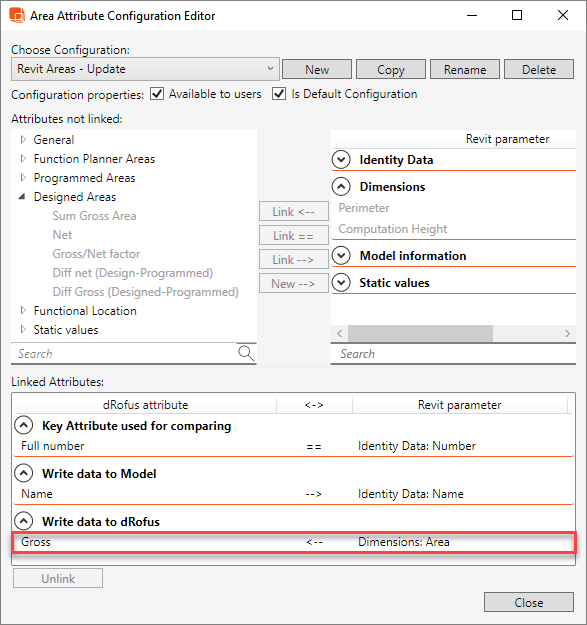Collapse the Dimensions section chevron icon
Screen dimensions: 587x625
click(341, 187)
